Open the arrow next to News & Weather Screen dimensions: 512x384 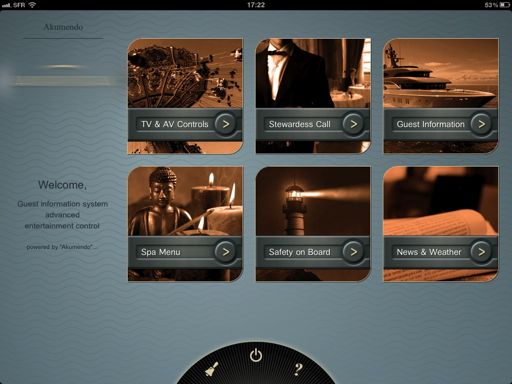[x=481, y=252]
